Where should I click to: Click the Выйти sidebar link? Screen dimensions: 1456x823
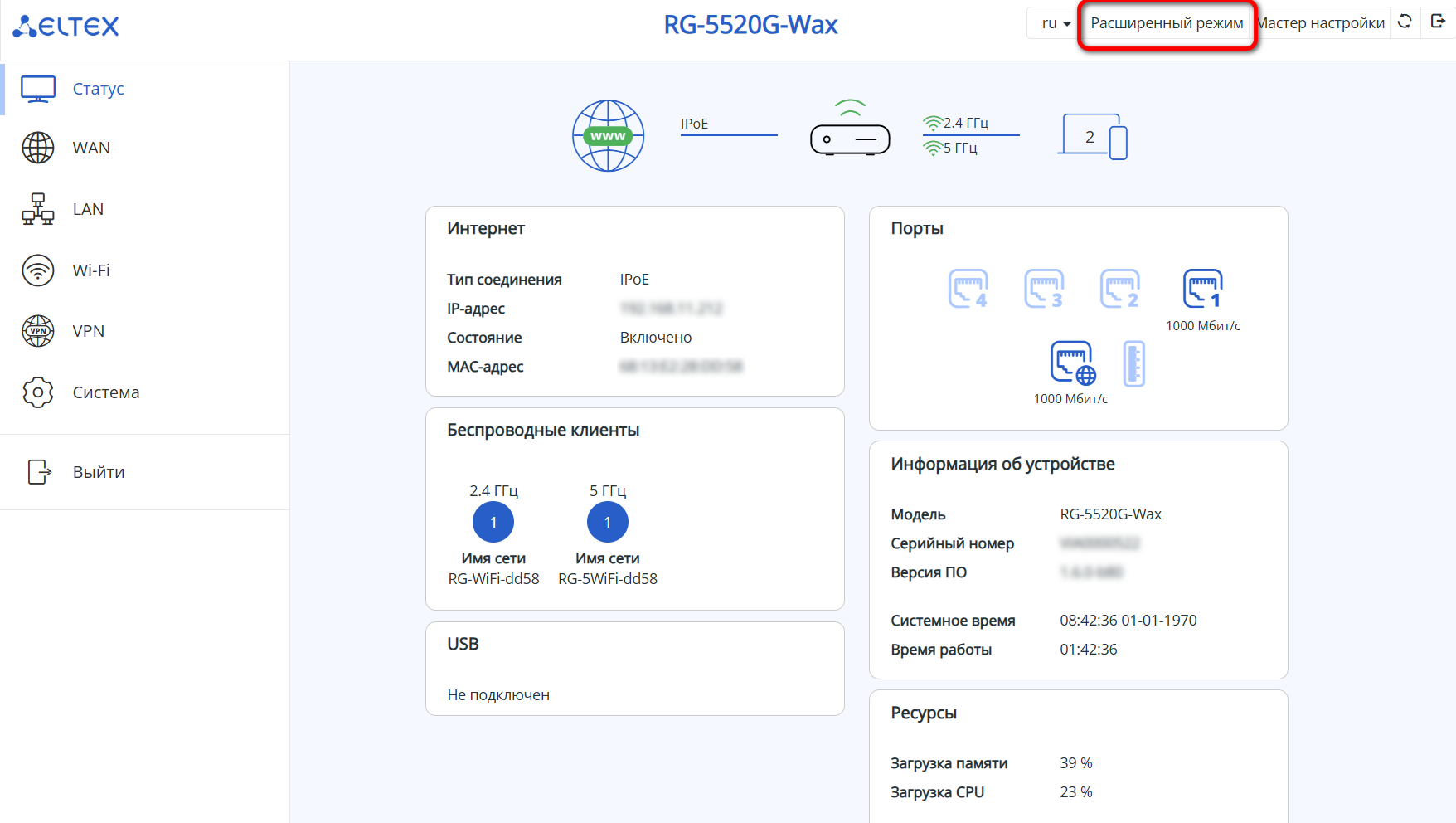pos(99,472)
